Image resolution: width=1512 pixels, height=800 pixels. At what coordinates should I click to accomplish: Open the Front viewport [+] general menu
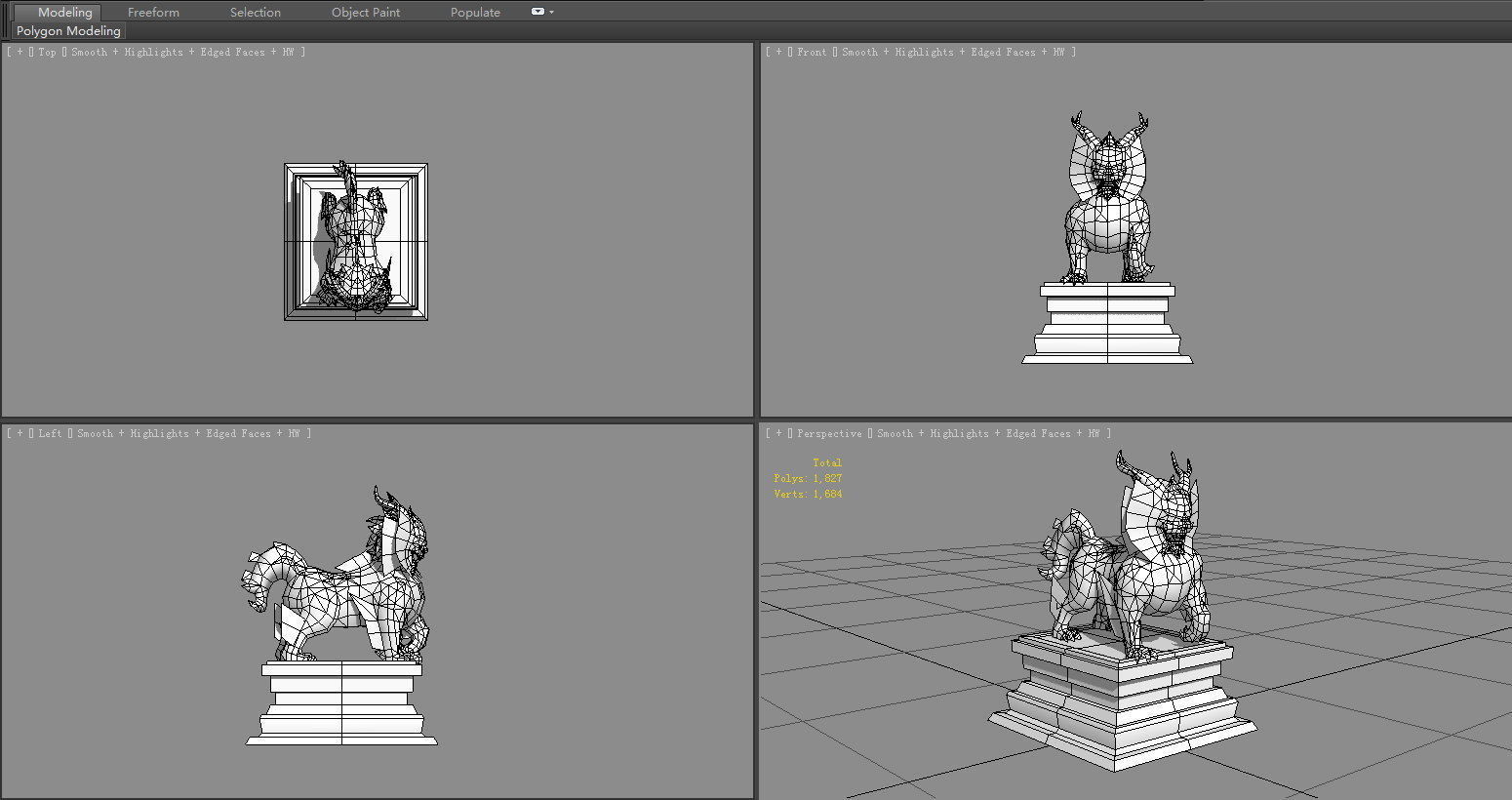coord(779,53)
